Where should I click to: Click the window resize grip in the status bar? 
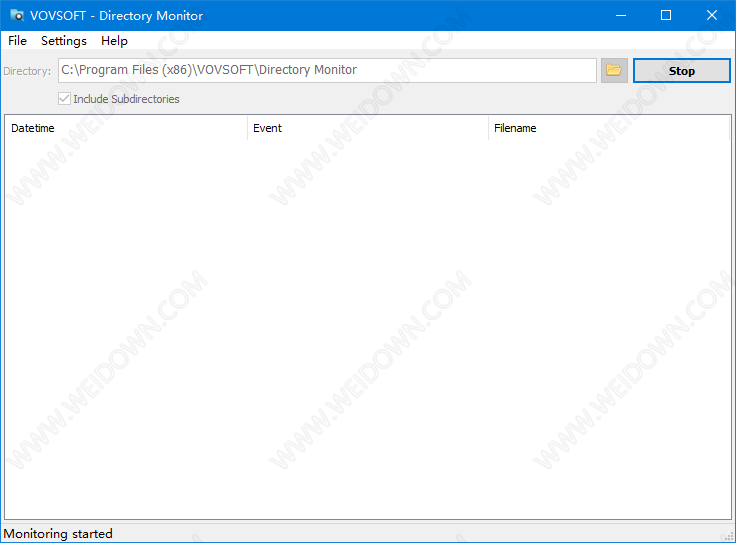729,536
